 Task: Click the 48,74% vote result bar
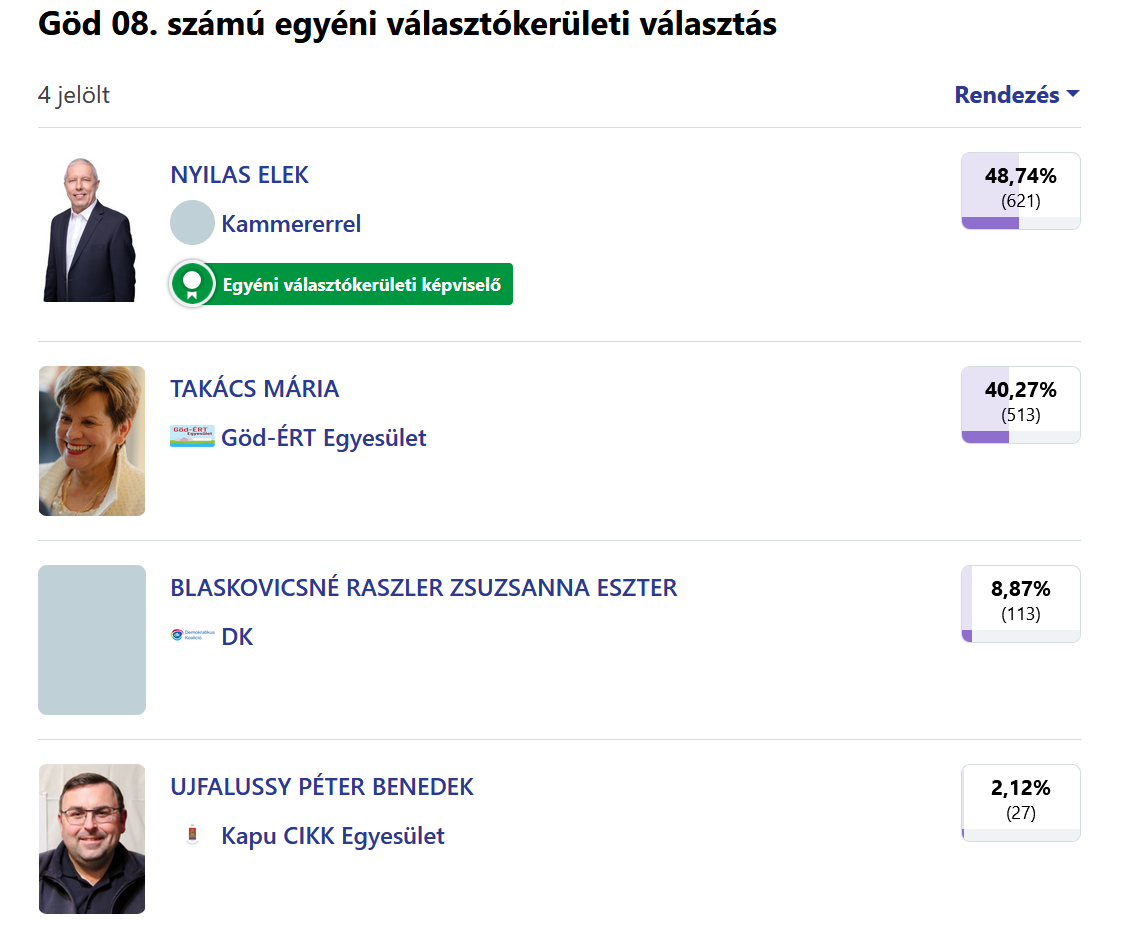(x=1020, y=191)
